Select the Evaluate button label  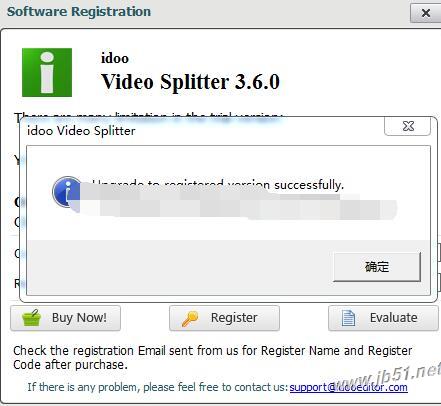[393, 318]
